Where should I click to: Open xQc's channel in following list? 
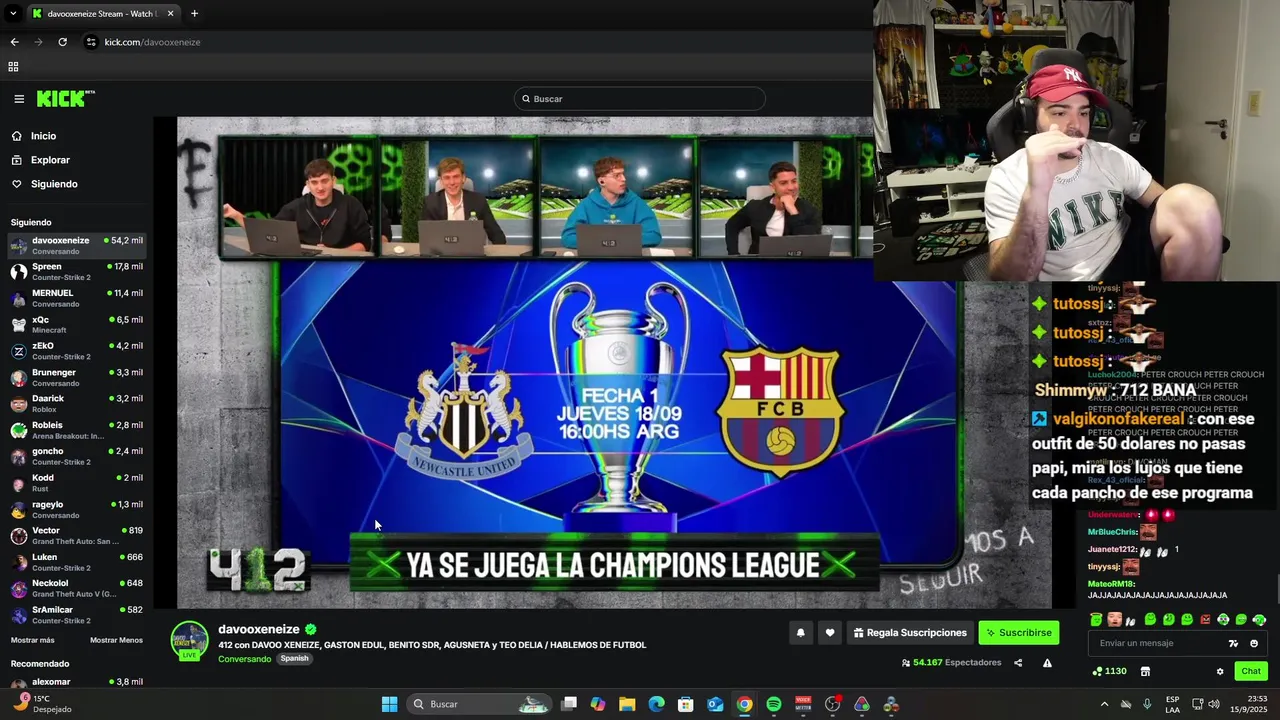(x=77, y=325)
